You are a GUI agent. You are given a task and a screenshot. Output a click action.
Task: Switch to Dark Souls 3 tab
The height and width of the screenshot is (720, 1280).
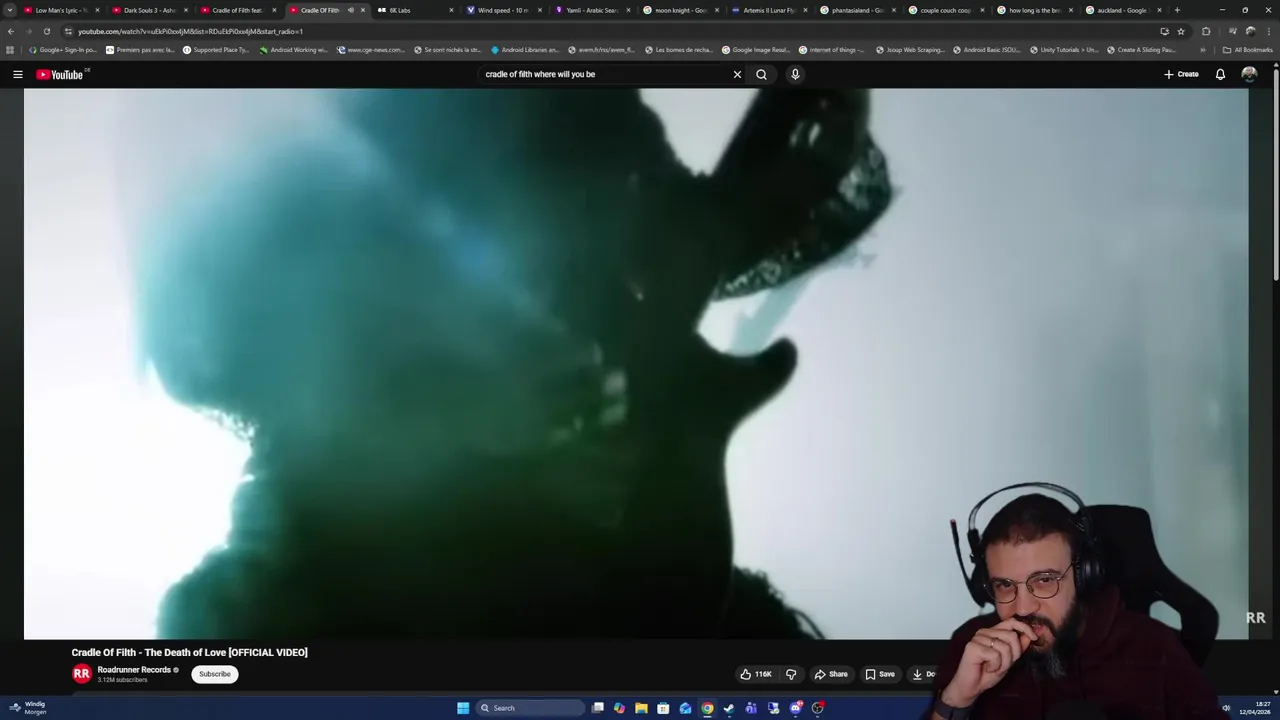point(148,10)
